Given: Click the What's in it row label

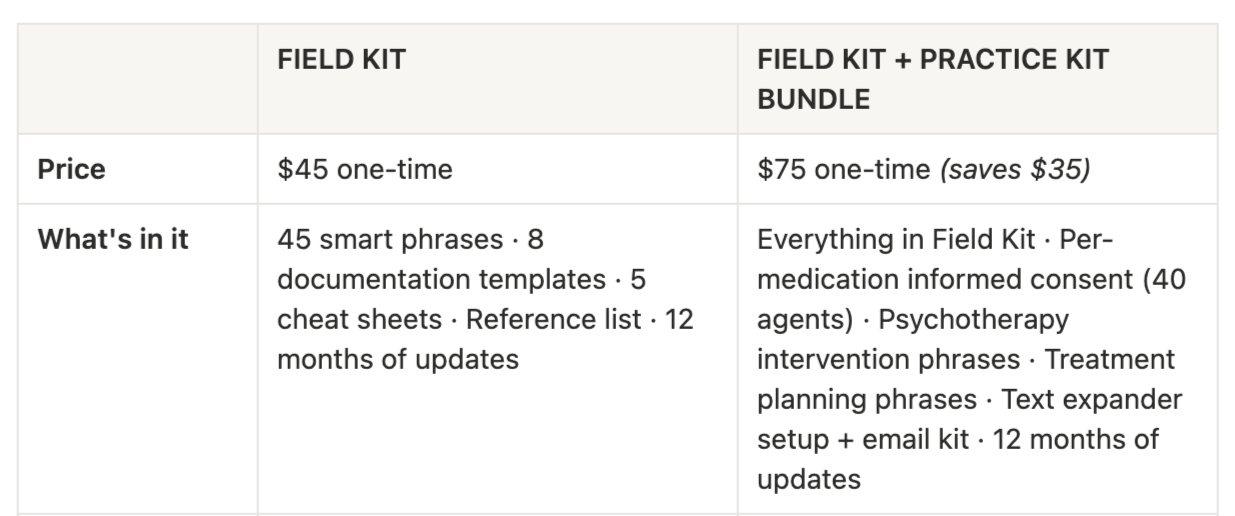Looking at the screenshot, I should 113,240.
